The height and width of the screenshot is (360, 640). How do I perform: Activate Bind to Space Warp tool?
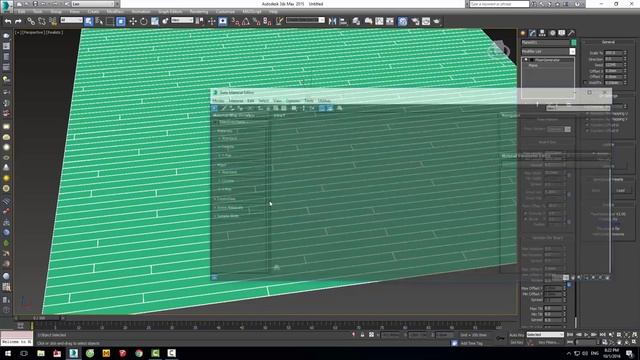click(x=53, y=21)
